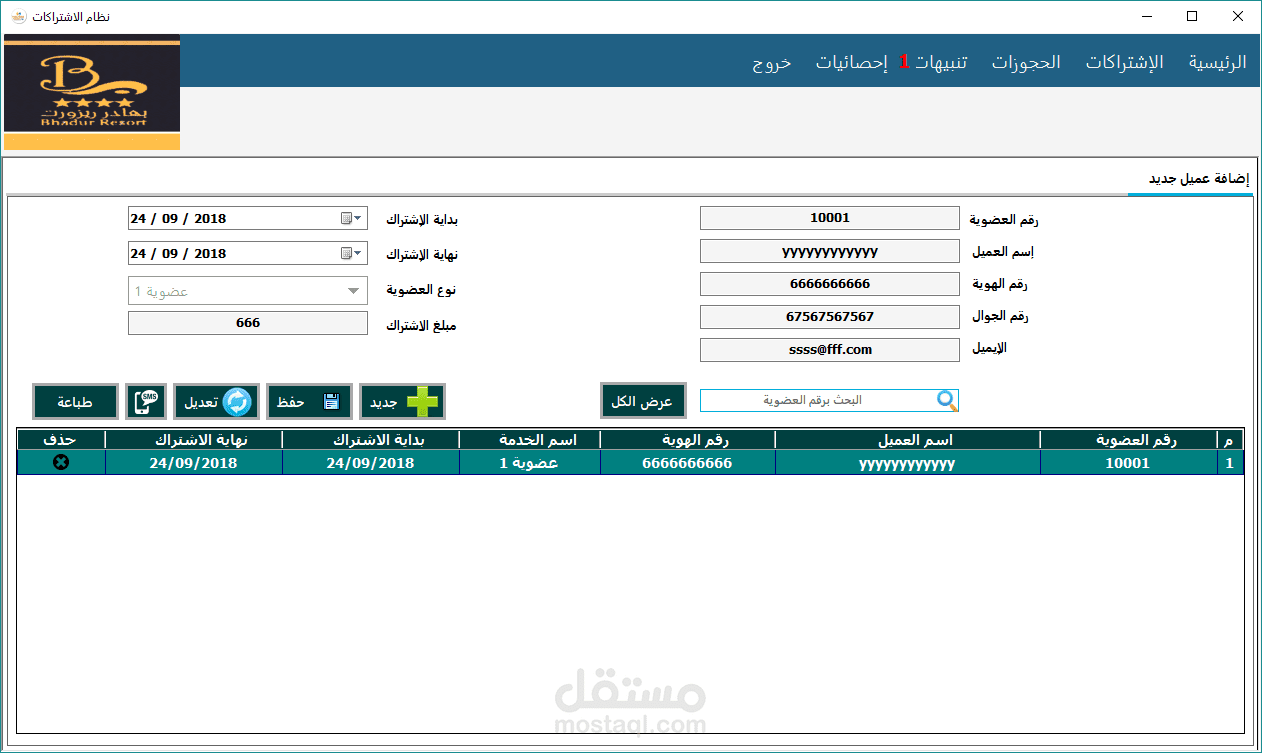Click the floppy disk save icon on حفظ

[x=331, y=402]
